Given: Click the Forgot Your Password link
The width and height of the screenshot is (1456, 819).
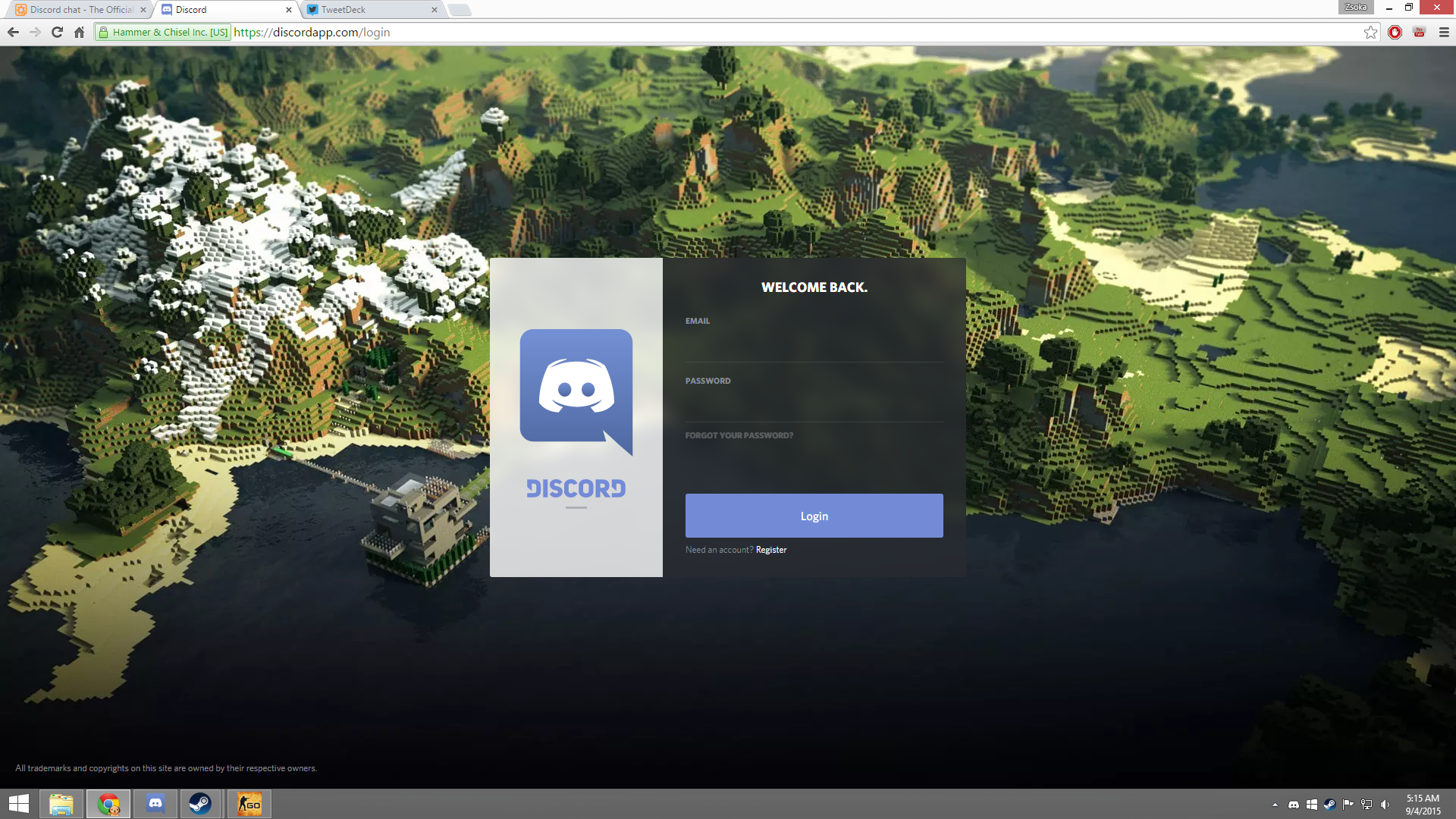Looking at the screenshot, I should [739, 435].
